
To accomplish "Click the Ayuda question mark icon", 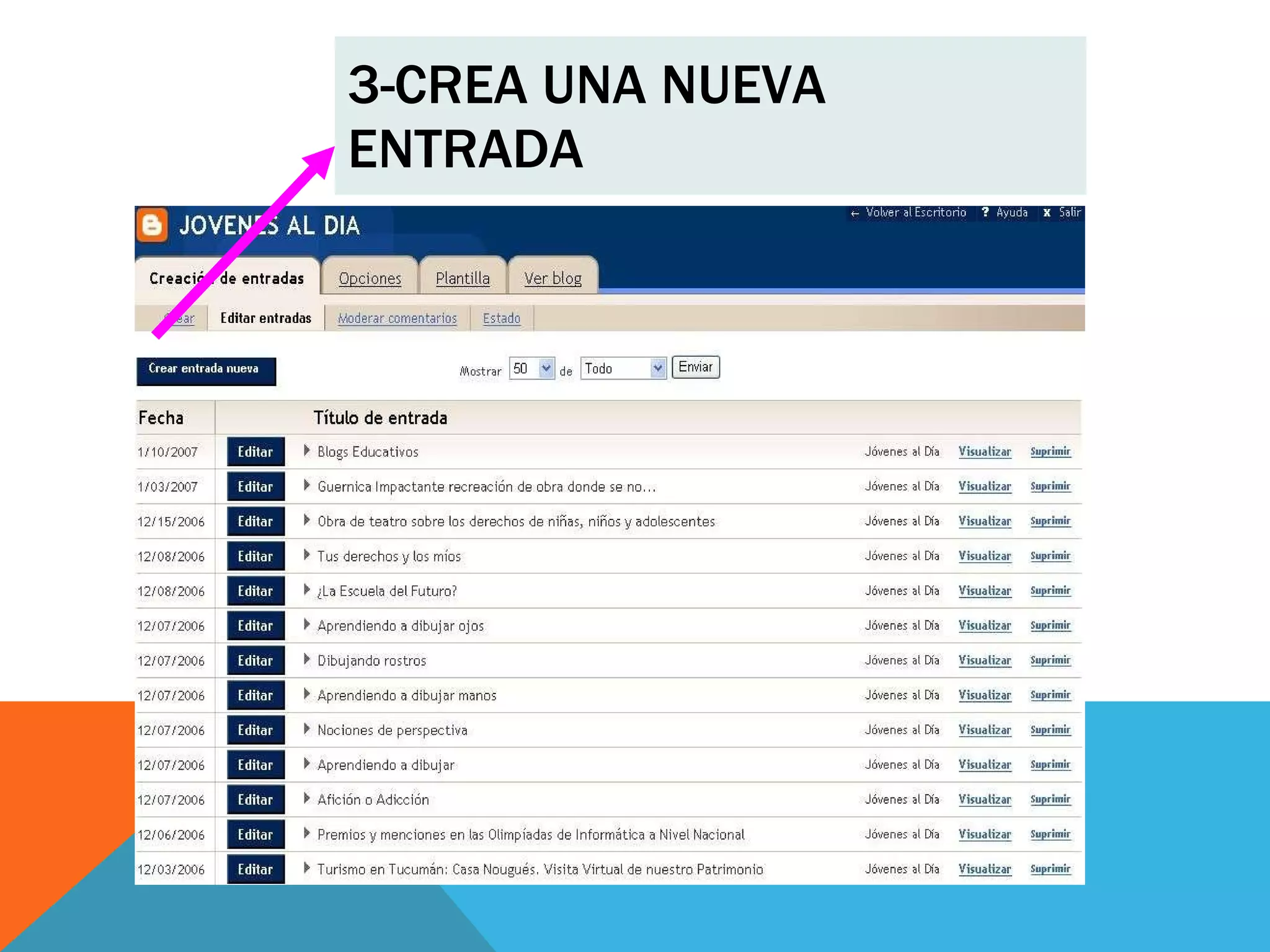I will (985, 213).
